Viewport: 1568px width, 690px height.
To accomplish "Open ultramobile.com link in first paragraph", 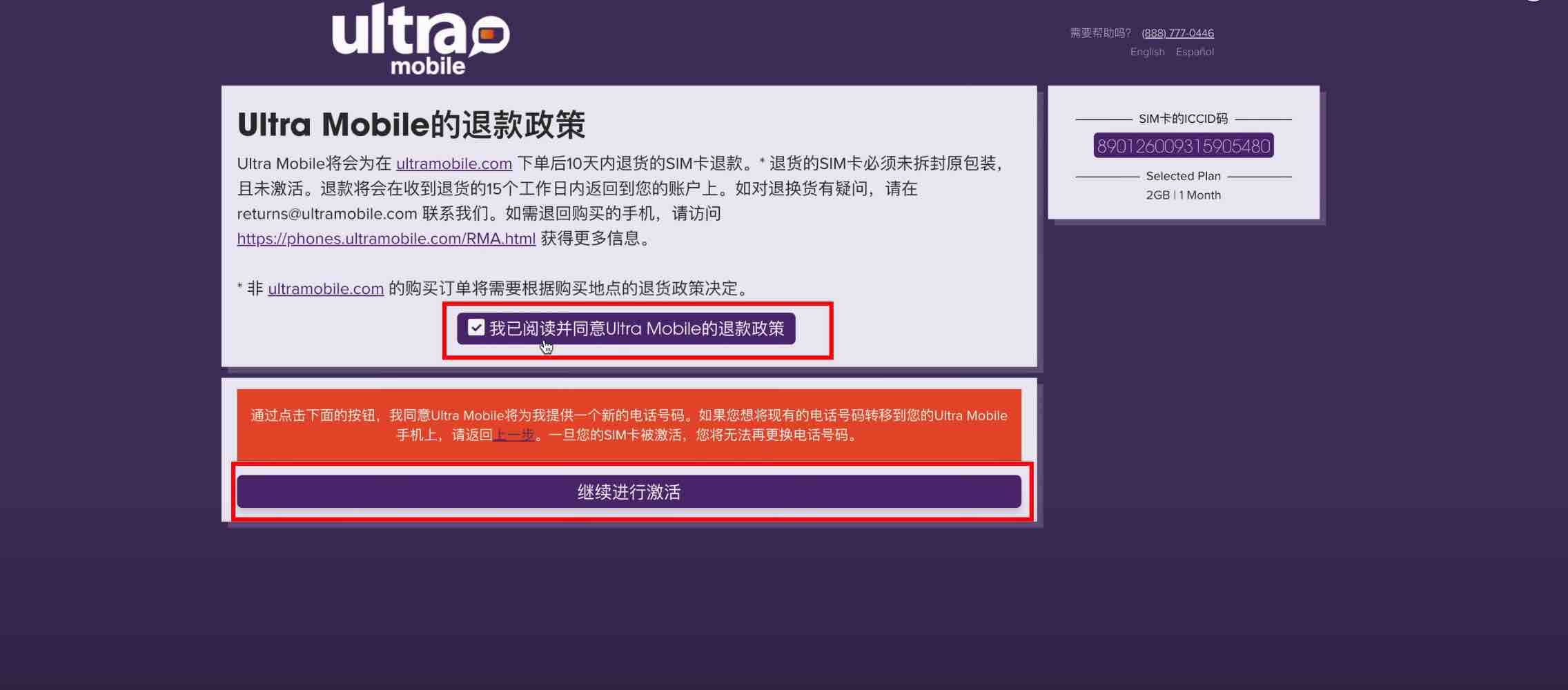I will 454,164.
